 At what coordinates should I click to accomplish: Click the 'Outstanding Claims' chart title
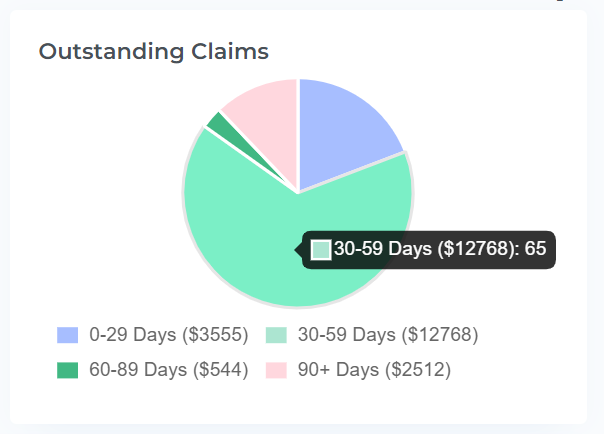153,50
